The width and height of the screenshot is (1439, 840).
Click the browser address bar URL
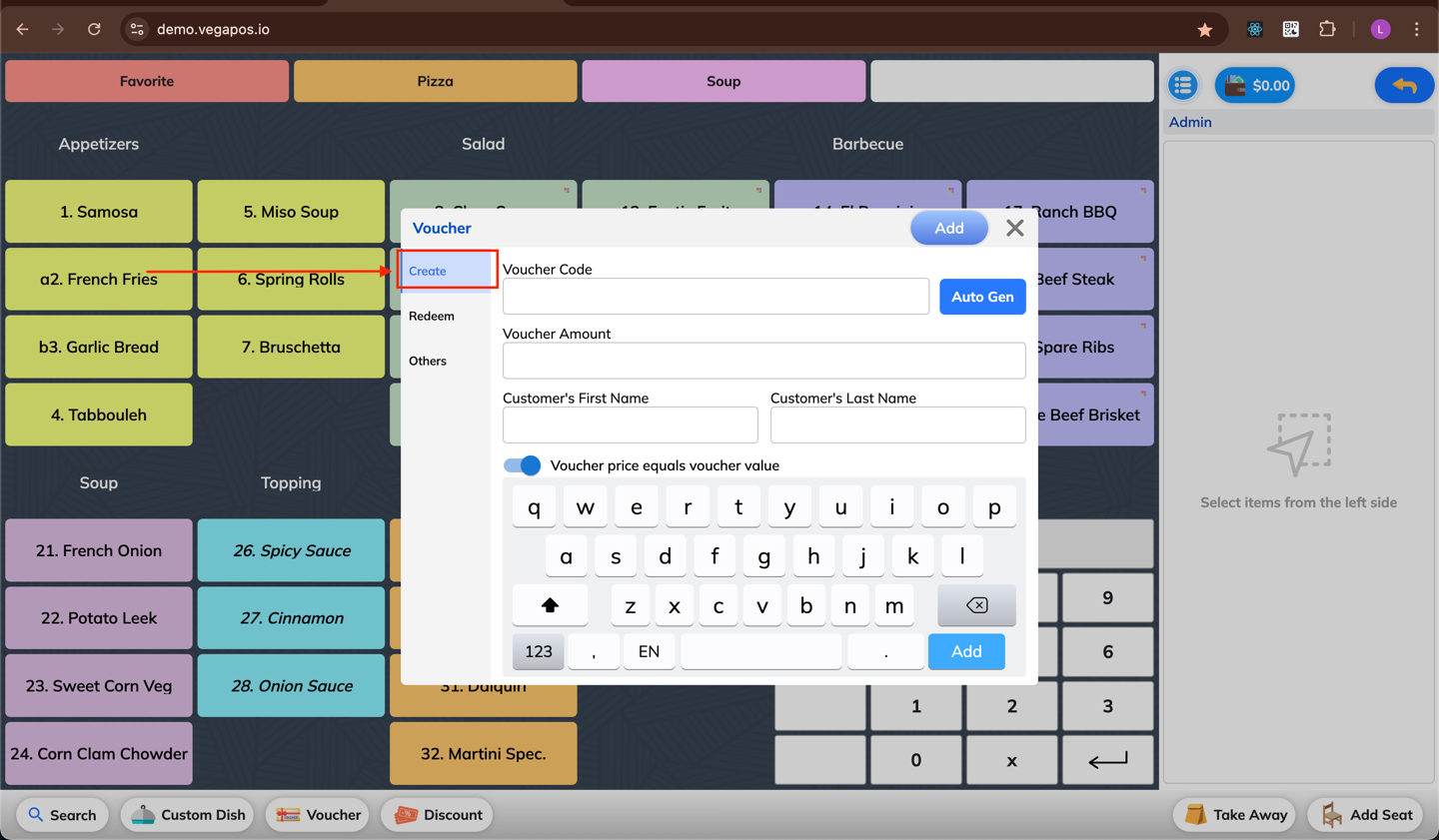(213, 29)
